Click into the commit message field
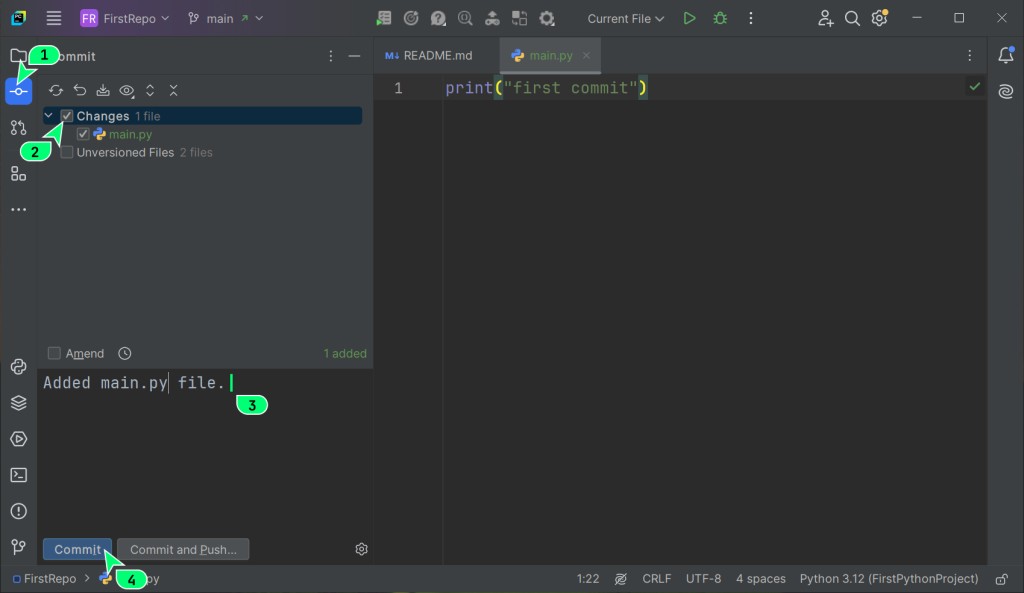Viewport: 1024px width, 593px height. click(200, 450)
